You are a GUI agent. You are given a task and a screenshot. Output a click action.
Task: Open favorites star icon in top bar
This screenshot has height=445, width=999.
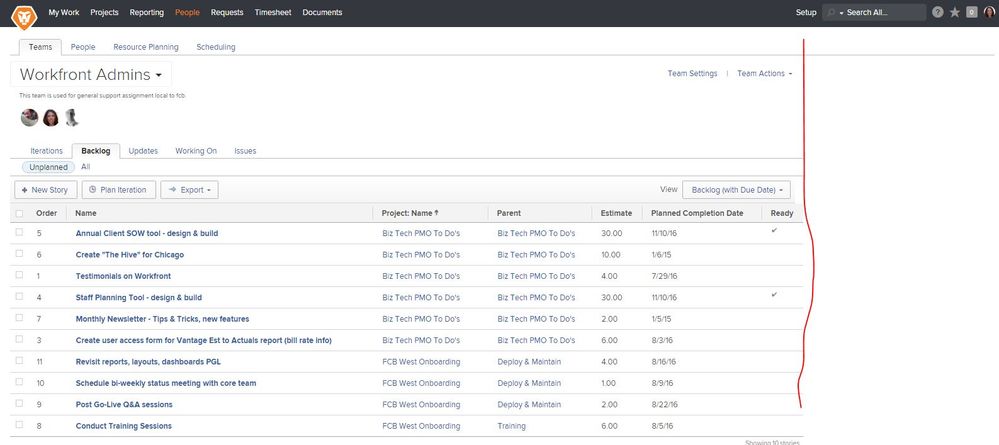tap(954, 12)
